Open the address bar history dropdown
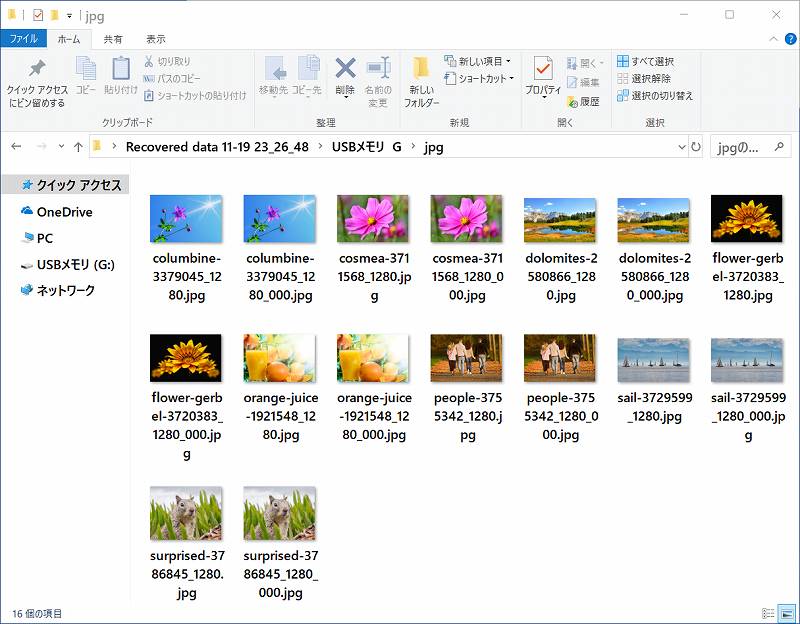800x624 pixels. coord(682,147)
